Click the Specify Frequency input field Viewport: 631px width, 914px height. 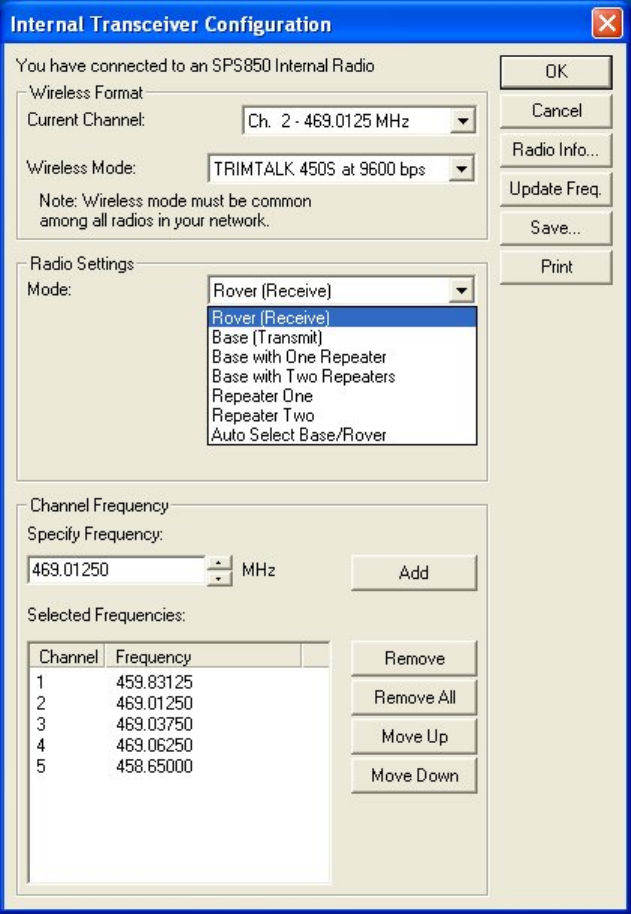click(x=117, y=570)
